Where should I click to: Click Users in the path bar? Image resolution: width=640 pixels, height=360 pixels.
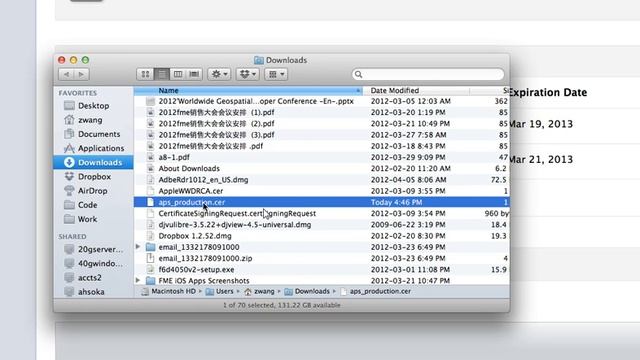[x=220, y=291]
